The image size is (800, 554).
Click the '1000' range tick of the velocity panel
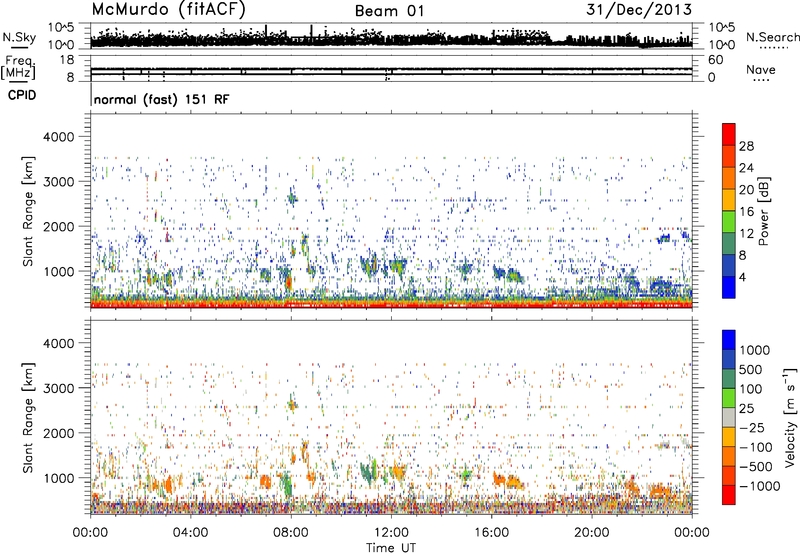[58, 478]
